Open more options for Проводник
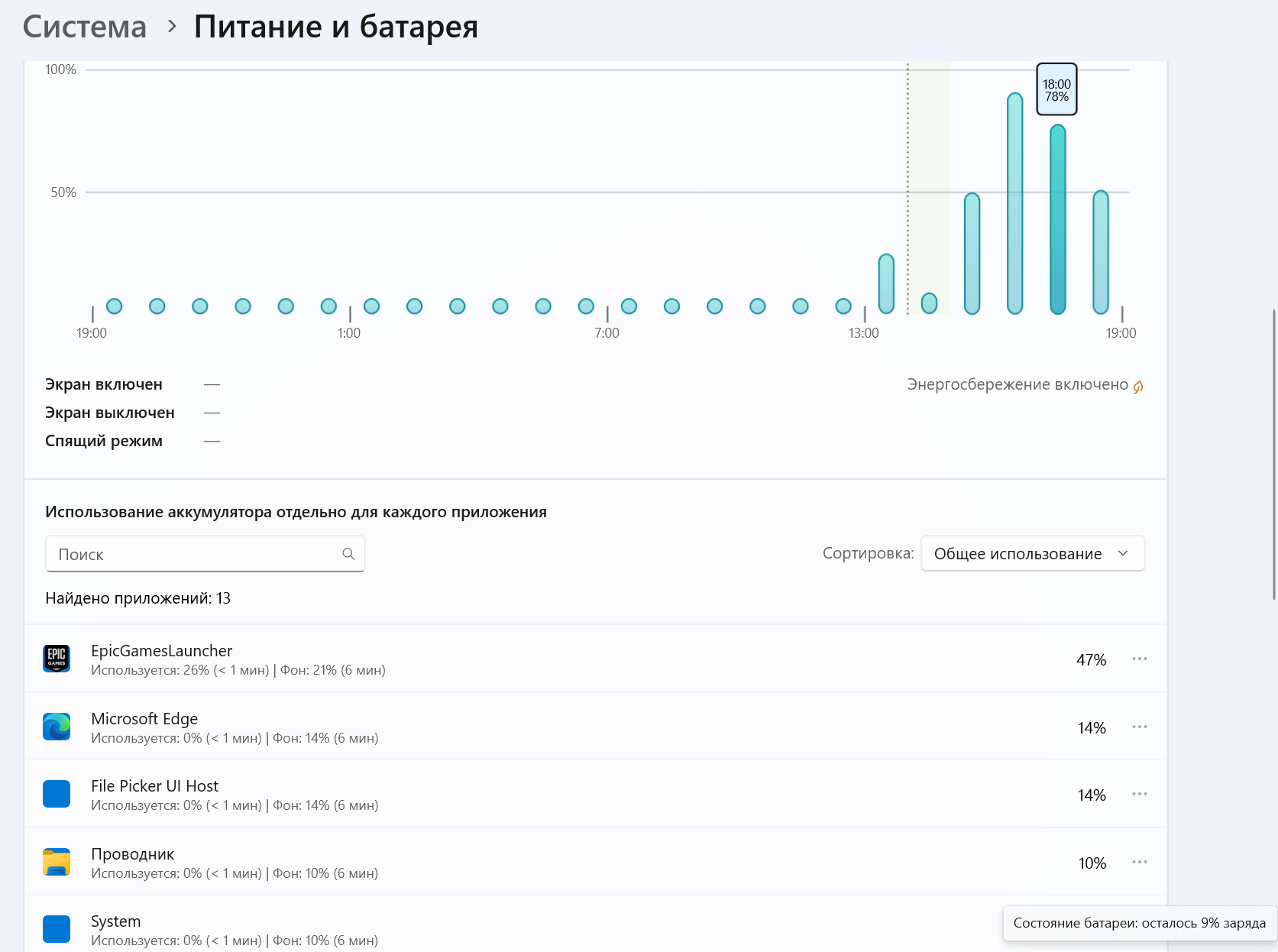 [1140, 862]
